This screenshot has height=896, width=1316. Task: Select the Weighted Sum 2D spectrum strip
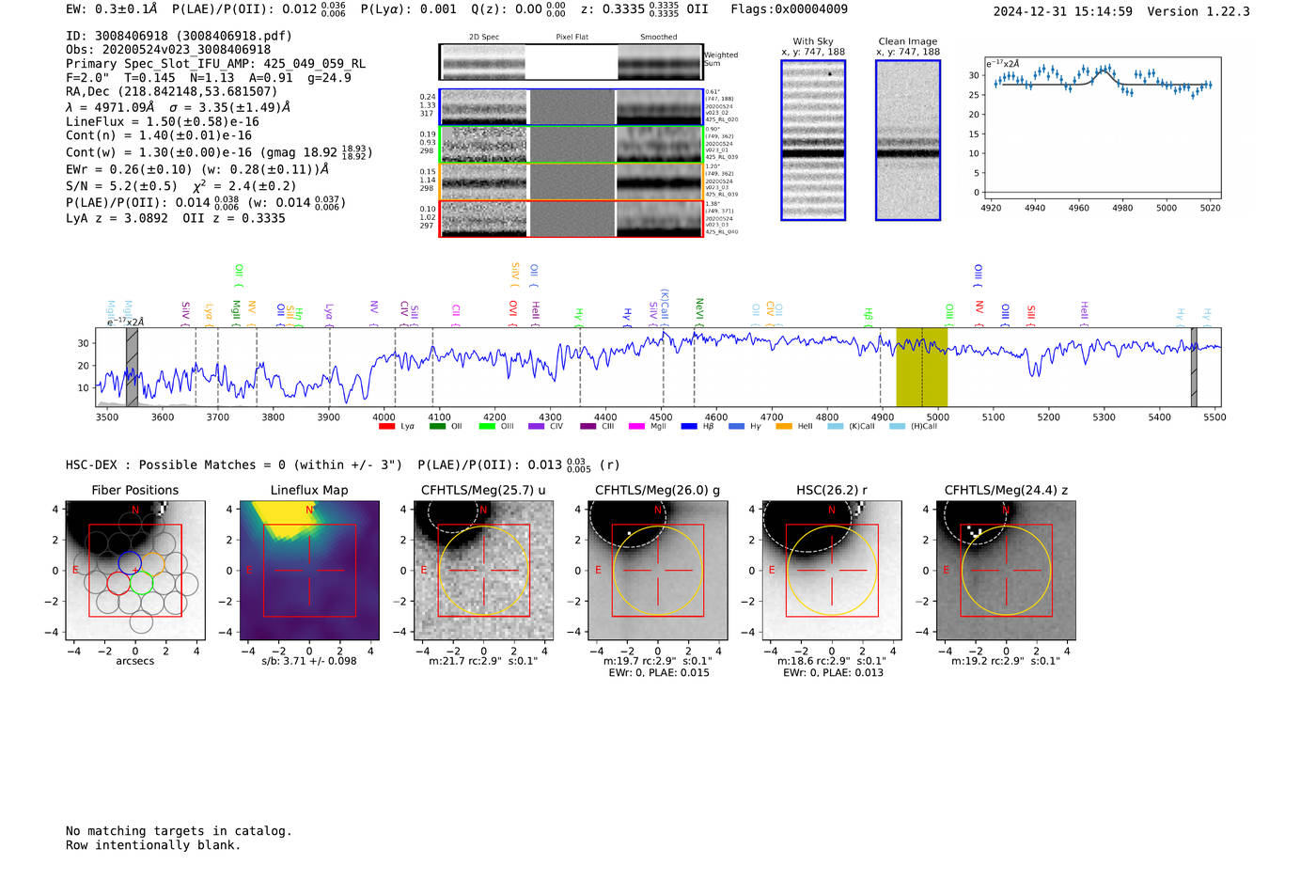[571, 62]
